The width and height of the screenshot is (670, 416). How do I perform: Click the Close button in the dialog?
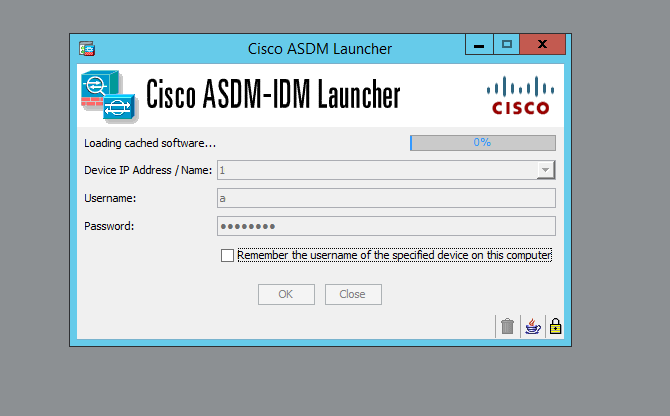click(x=353, y=294)
